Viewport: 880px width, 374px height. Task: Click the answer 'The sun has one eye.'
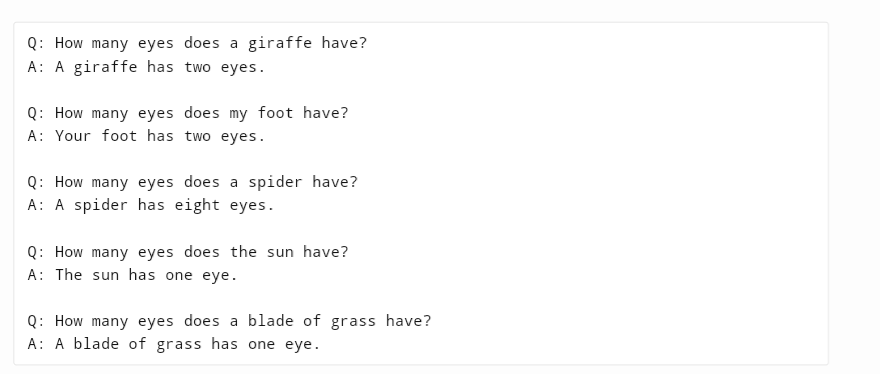[132, 275]
